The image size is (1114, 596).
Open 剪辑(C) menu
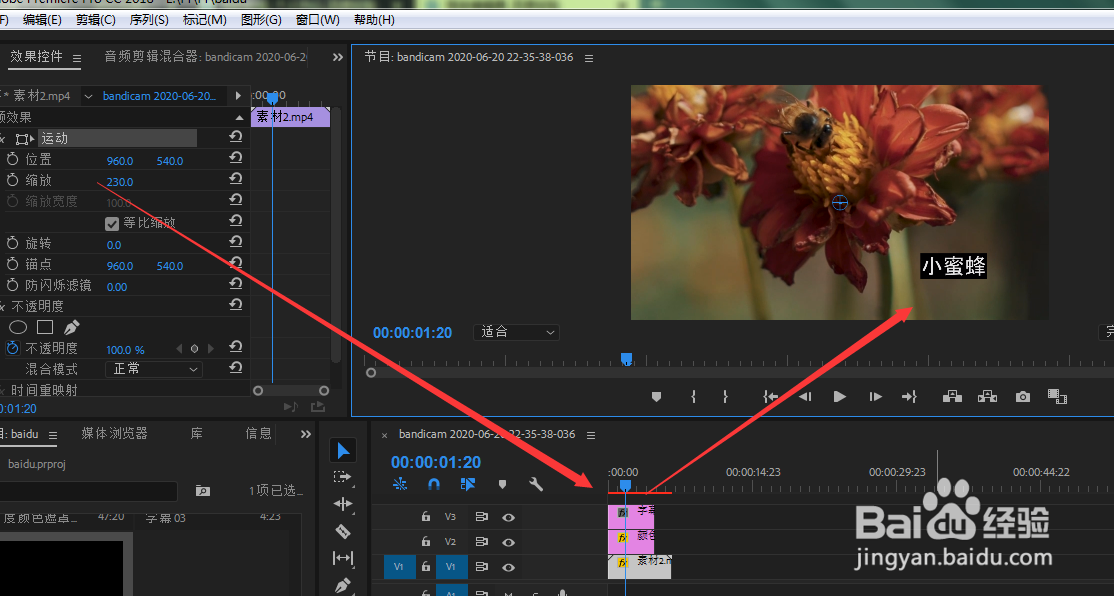[96, 20]
